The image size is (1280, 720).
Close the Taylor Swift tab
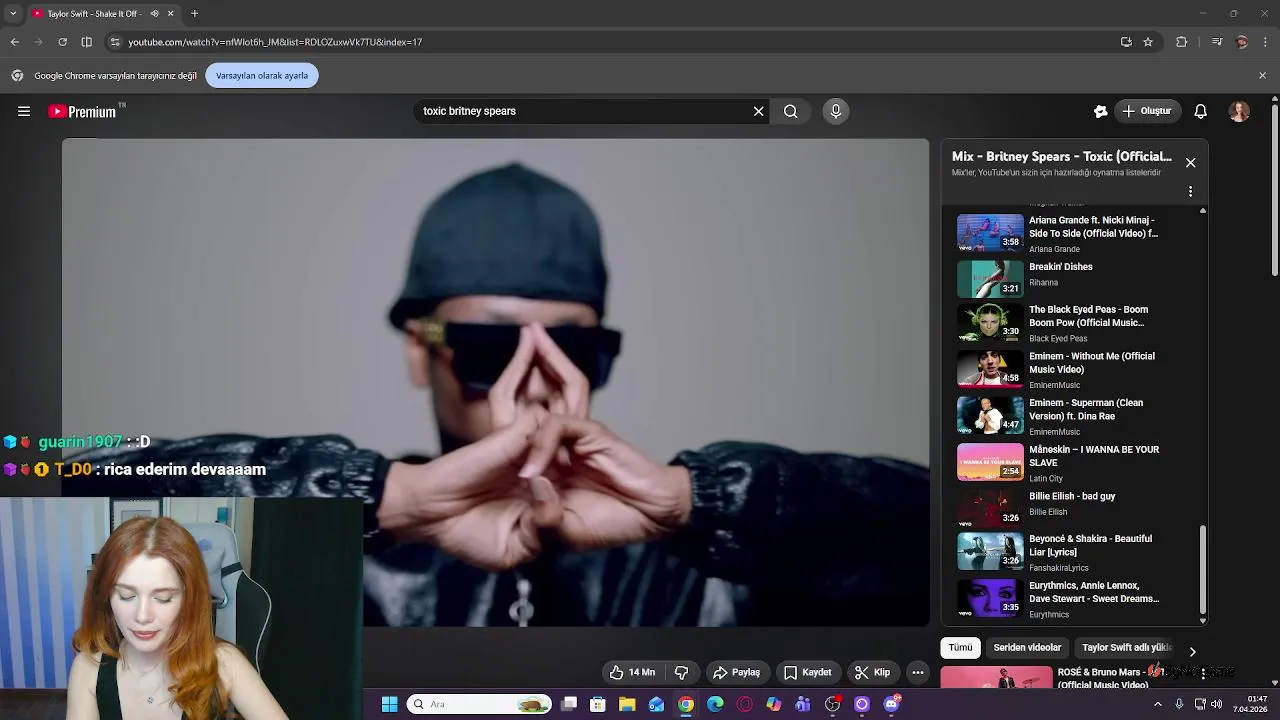[170, 14]
